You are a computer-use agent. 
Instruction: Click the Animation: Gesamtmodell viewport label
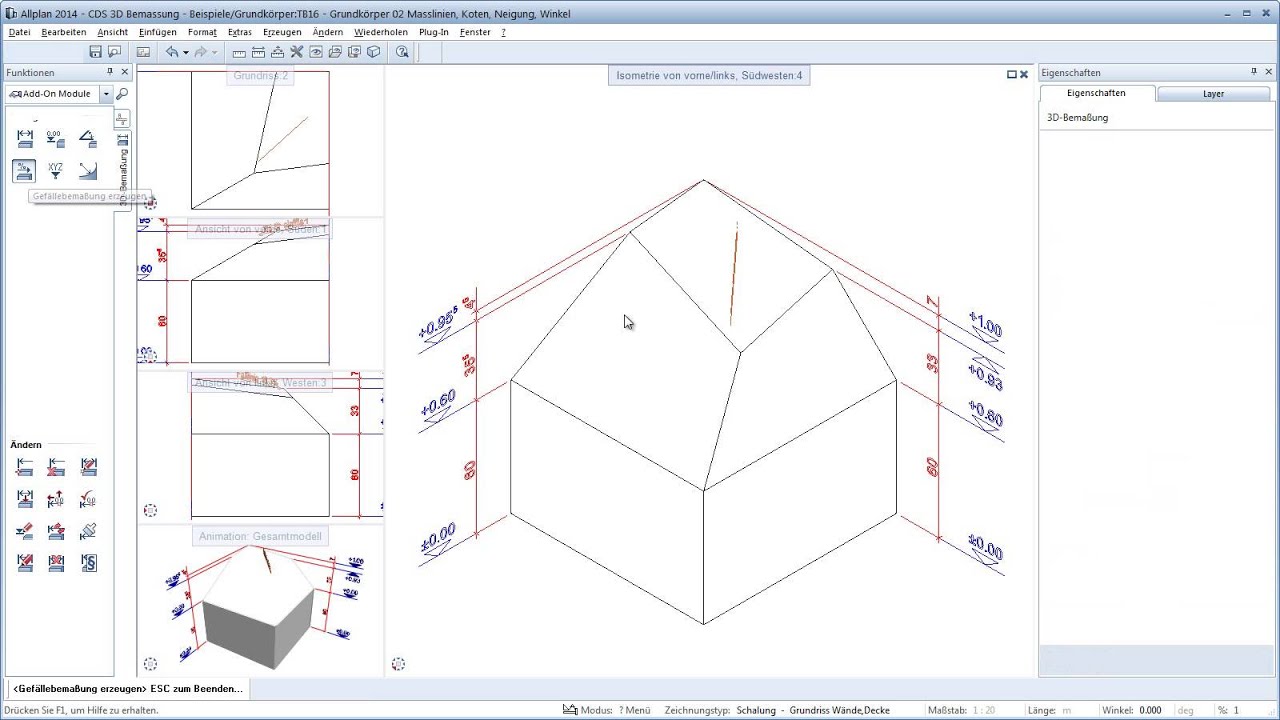tap(261, 537)
